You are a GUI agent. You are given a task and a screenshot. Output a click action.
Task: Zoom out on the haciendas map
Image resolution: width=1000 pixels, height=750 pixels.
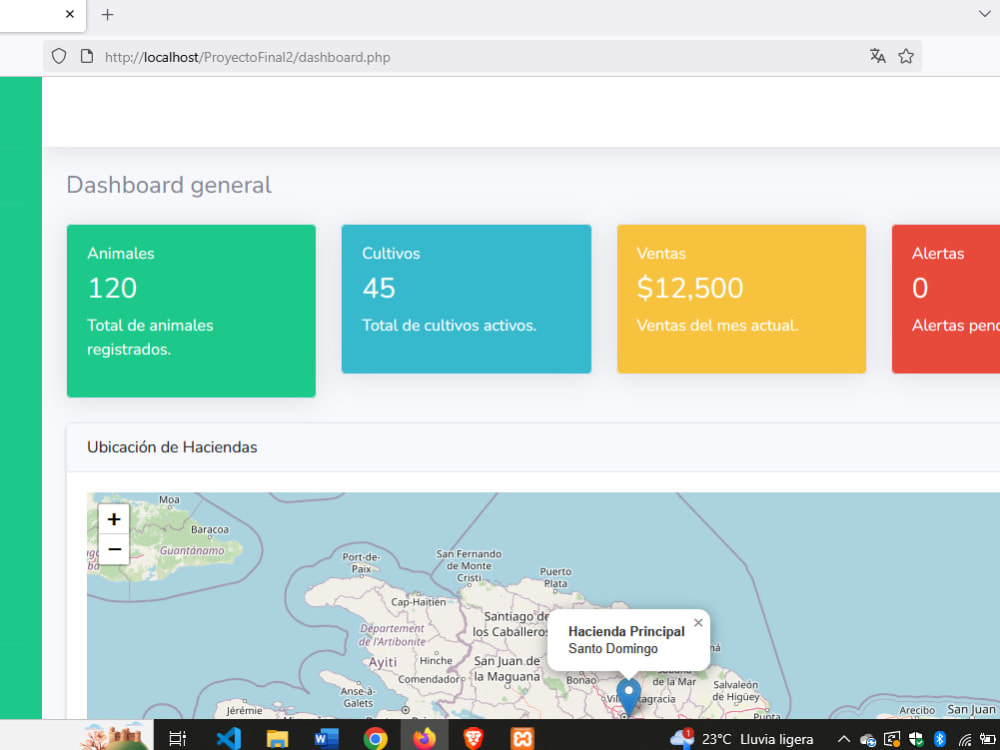[x=114, y=549]
